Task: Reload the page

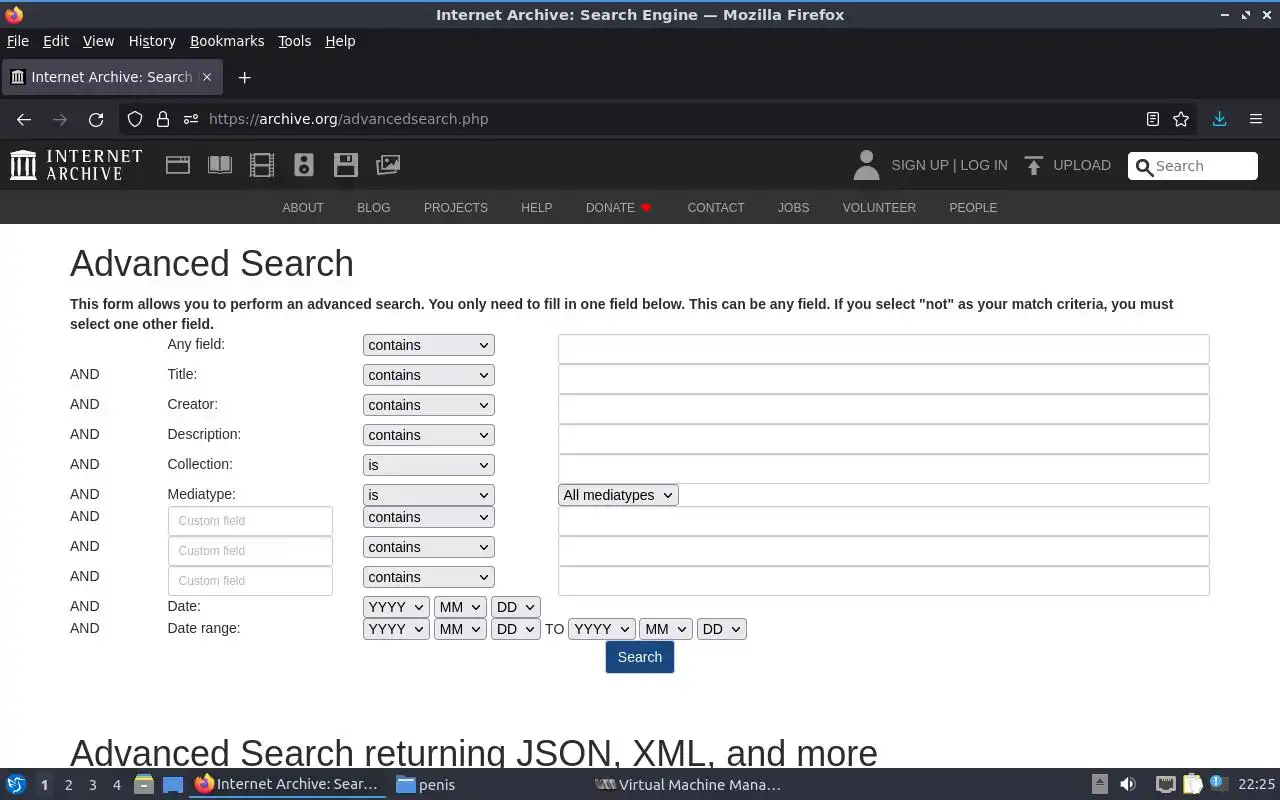Action: click(x=96, y=119)
